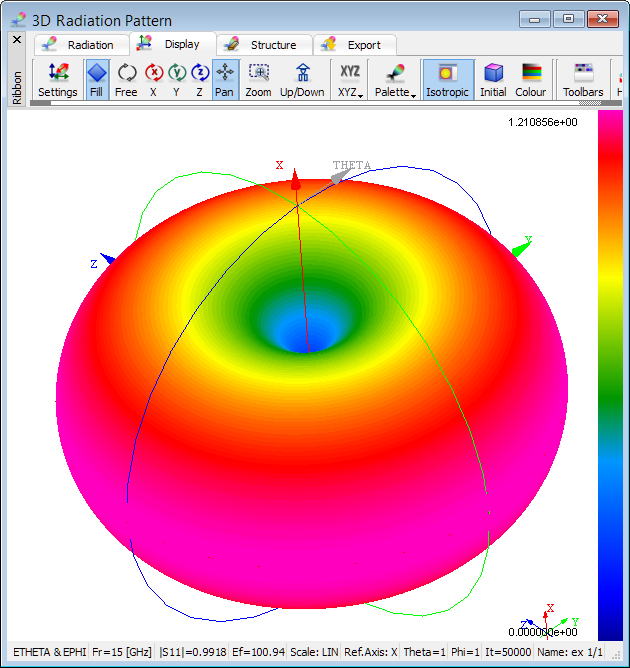The height and width of the screenshot is (668, 630).
Task: Rotate around the X axis
Action: pos(153,80)
